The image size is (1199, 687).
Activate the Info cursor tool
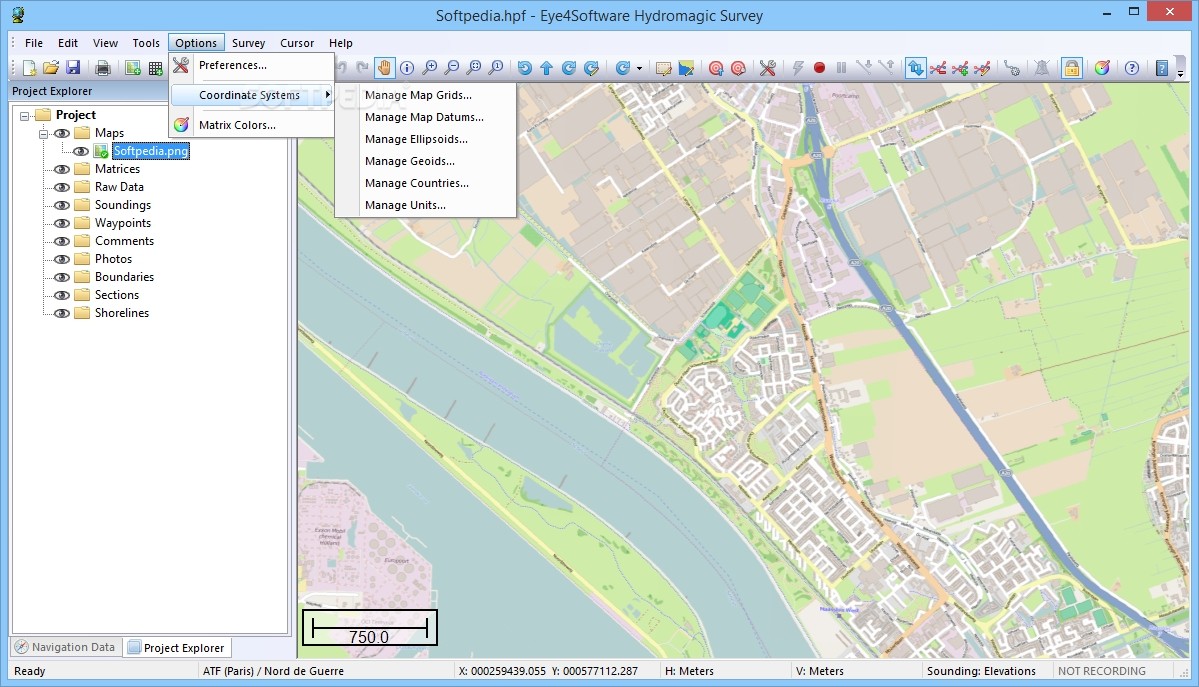(x=407, y=68)
